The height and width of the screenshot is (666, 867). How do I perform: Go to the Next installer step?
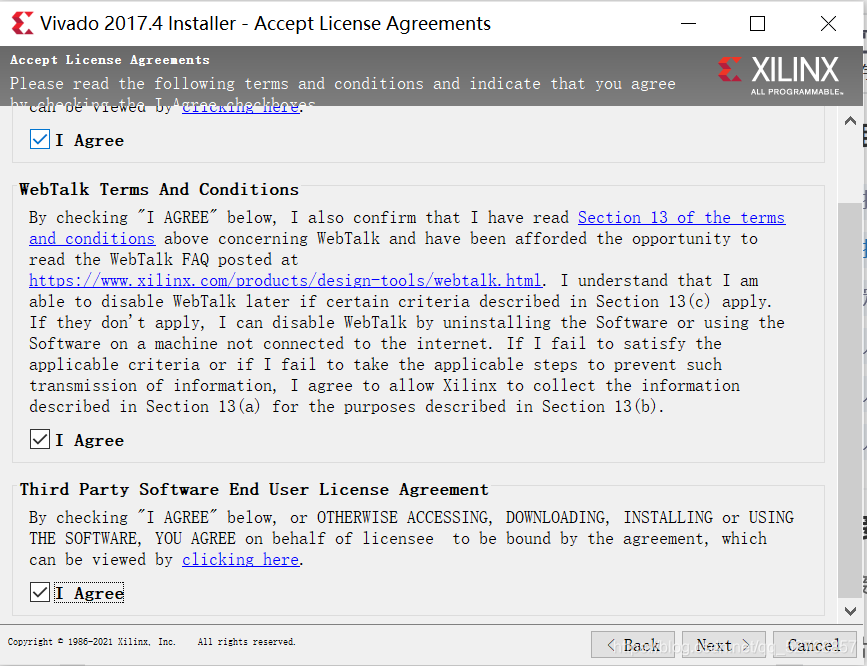pos(724,645)
